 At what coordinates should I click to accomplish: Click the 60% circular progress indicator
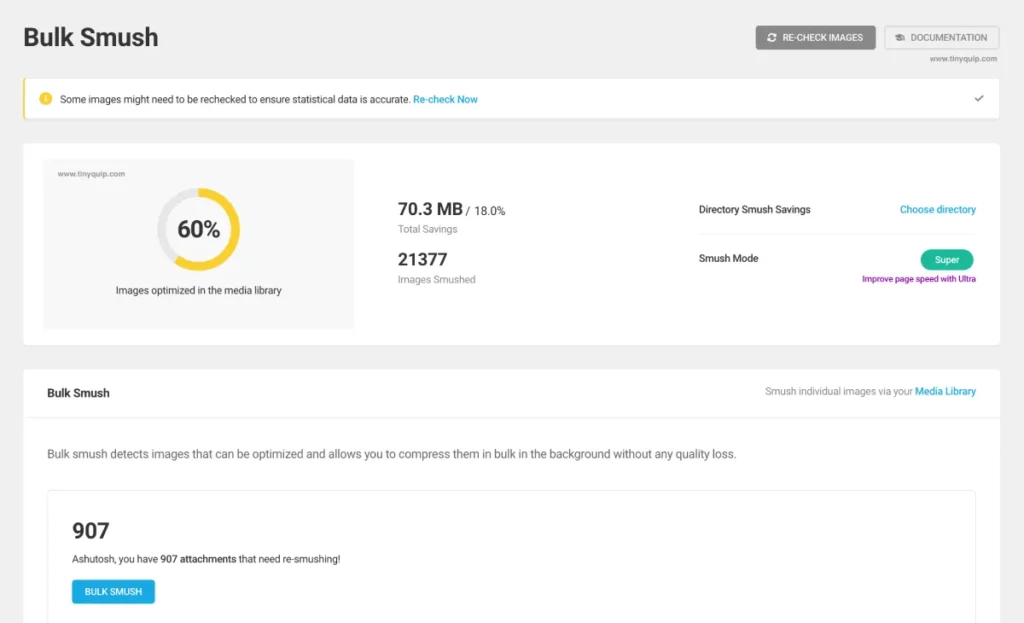coord(199,229)
